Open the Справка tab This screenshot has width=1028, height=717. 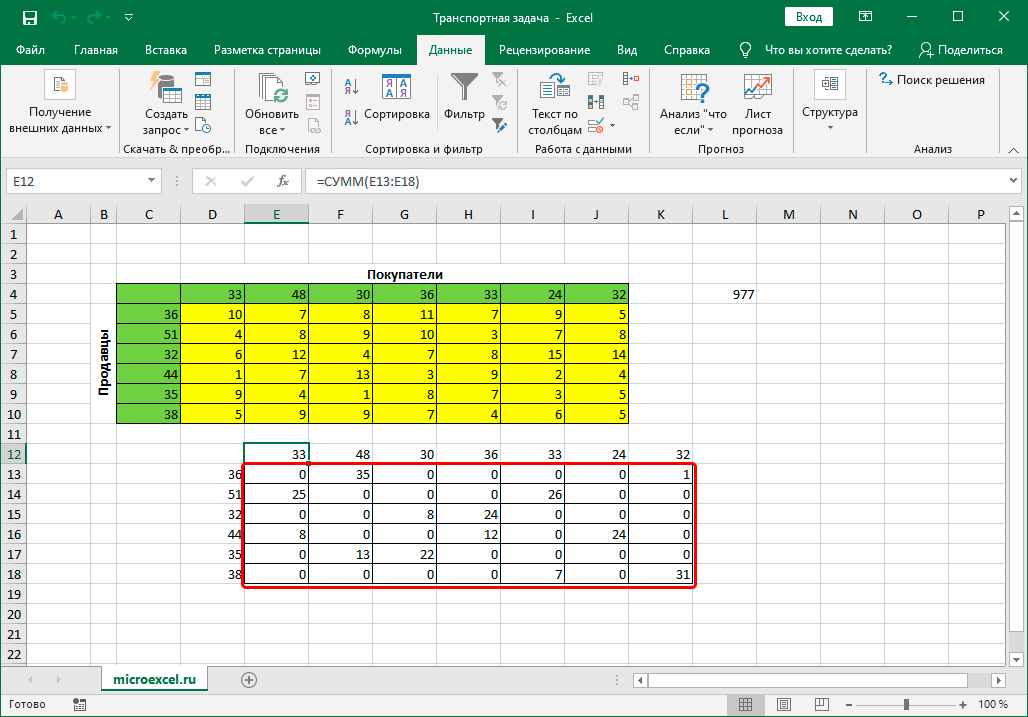[x=686, y=50]
